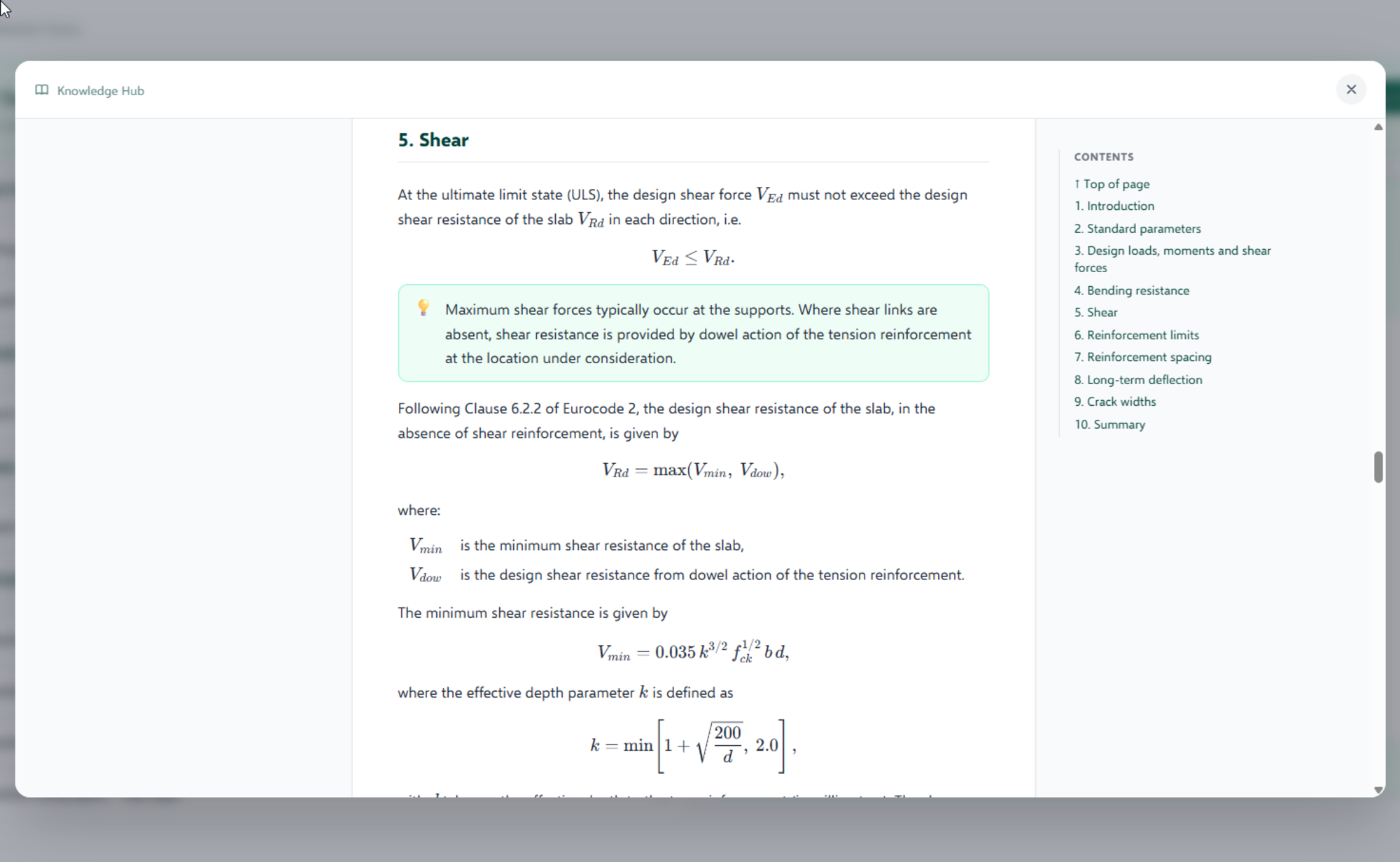Viewport: 1400px width, 862px height.
Task: Click the V_min = 0.035 formula
Action: (x=693, y=651)
